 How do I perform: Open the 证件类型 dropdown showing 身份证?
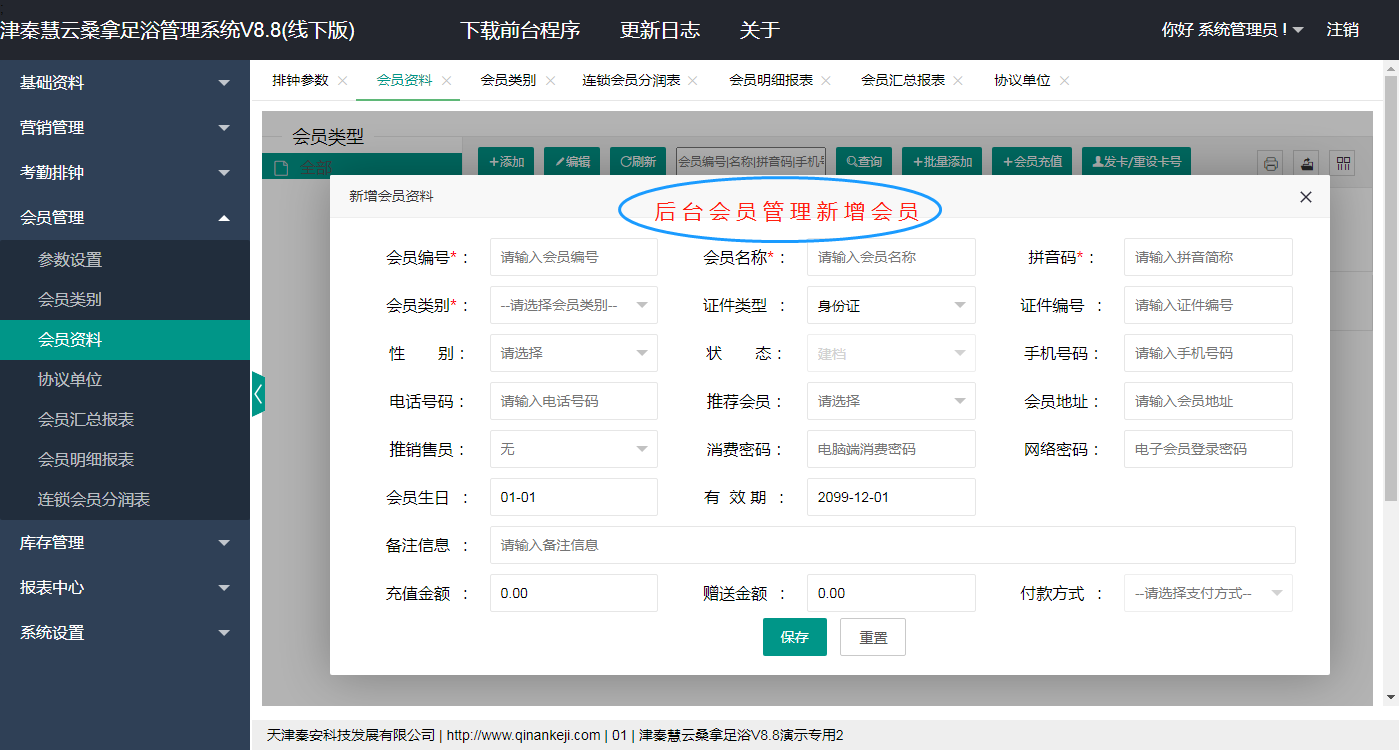pos(890,305)
